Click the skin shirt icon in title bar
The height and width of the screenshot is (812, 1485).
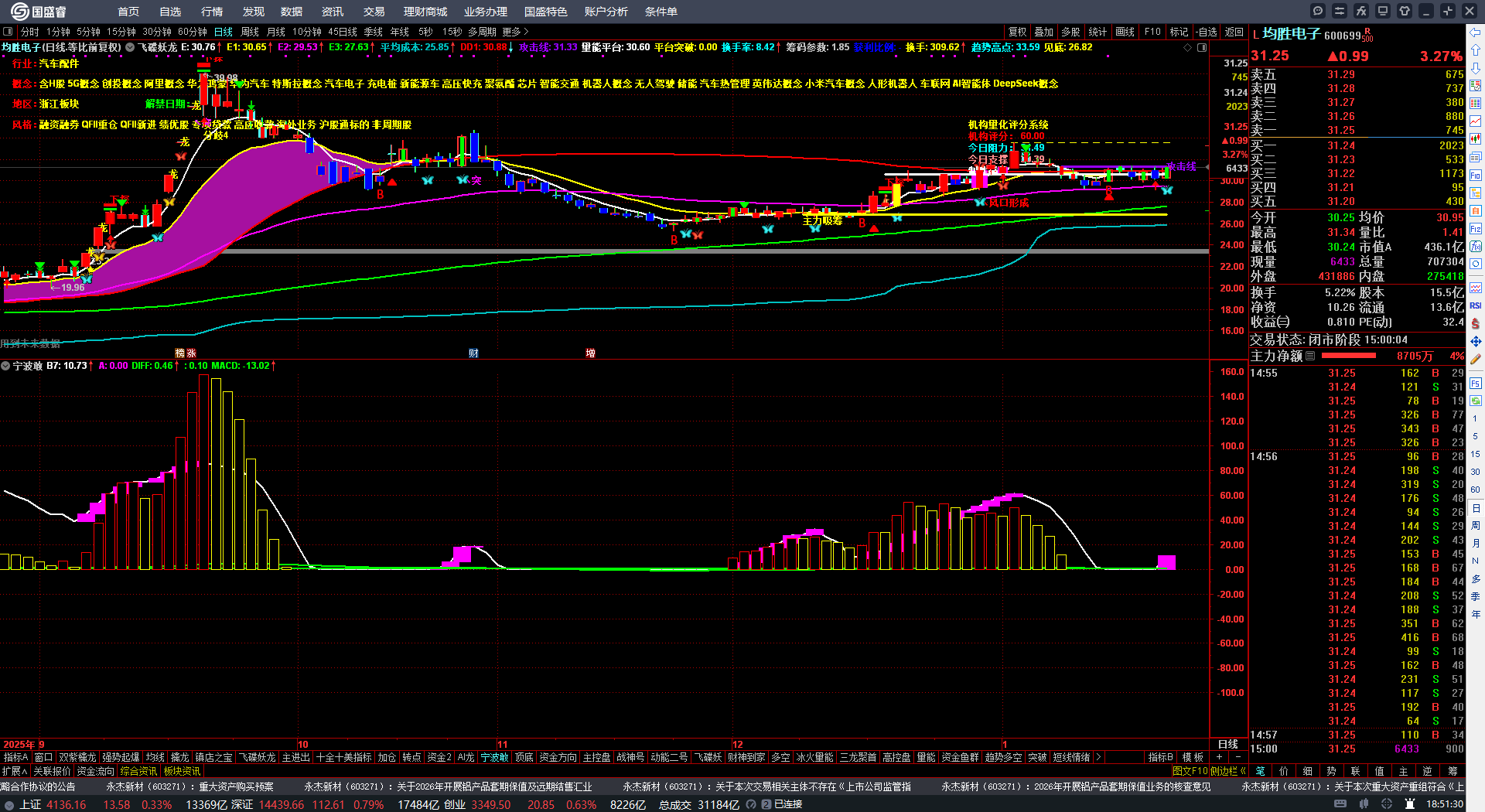(x=1405, y=11)
